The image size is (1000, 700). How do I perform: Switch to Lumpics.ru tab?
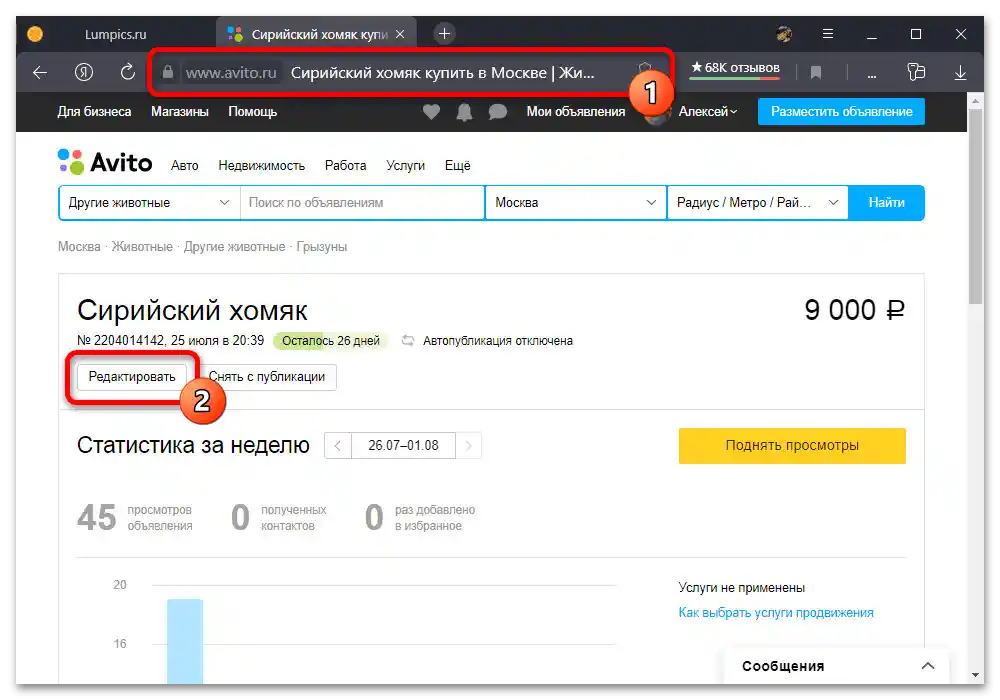pyautogui.click(x=115, y=34)
